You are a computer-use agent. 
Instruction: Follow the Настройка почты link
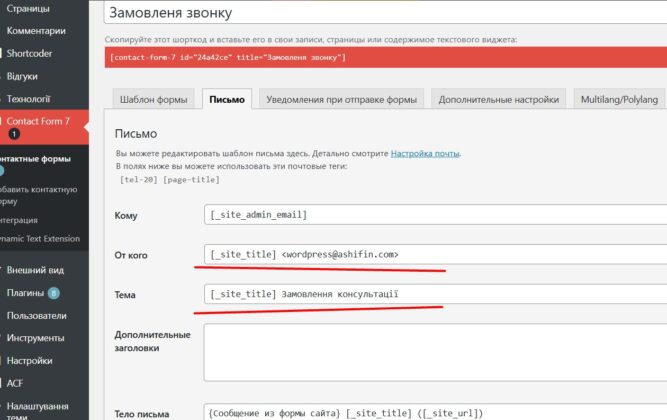pyautogui.click(x=425, y=153)
